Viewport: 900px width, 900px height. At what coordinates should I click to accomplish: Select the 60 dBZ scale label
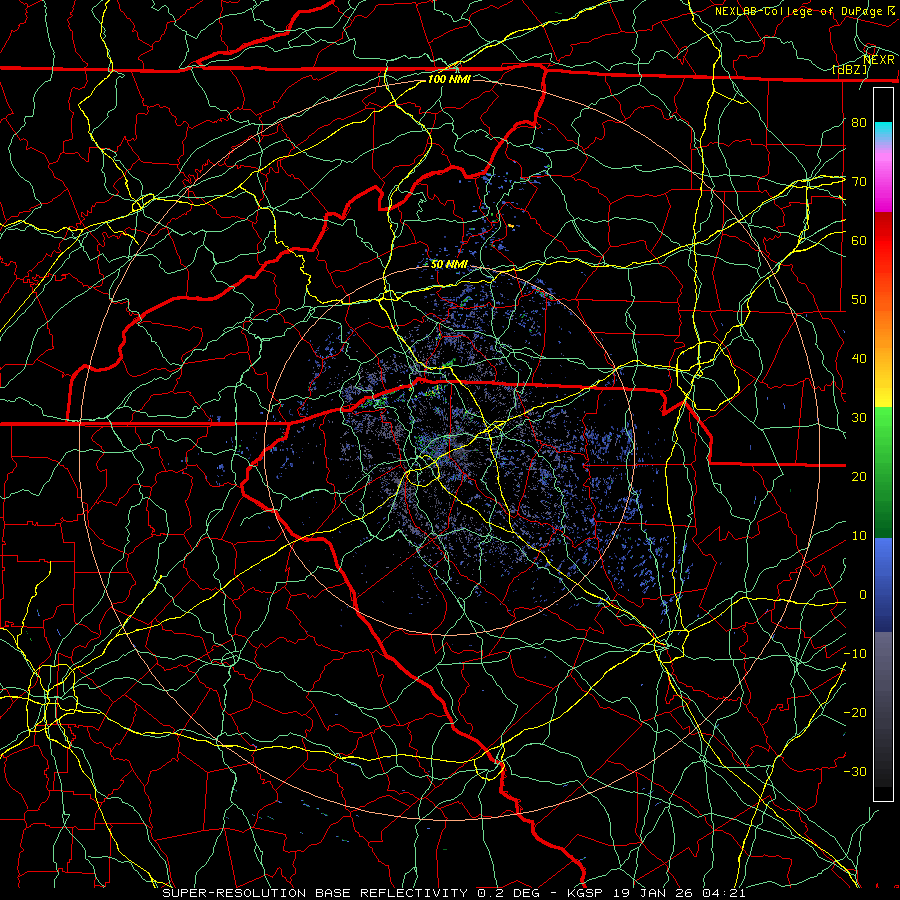[x=859, y=240]
